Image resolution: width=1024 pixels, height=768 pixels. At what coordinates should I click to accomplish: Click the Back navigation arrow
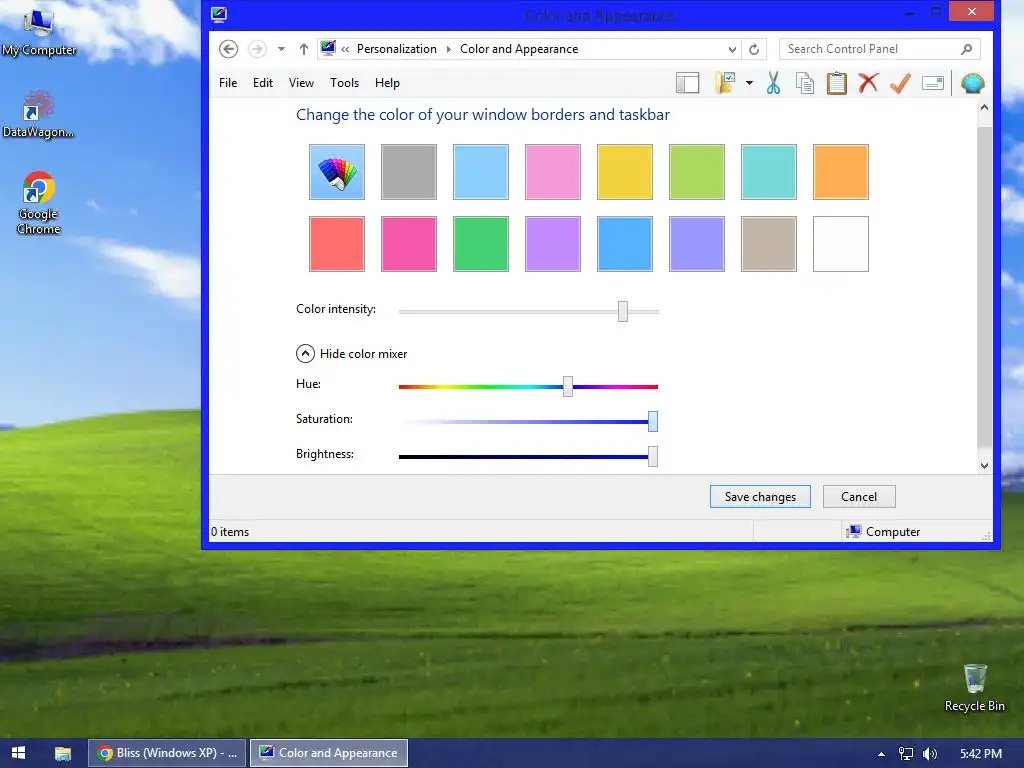[229, 49]
